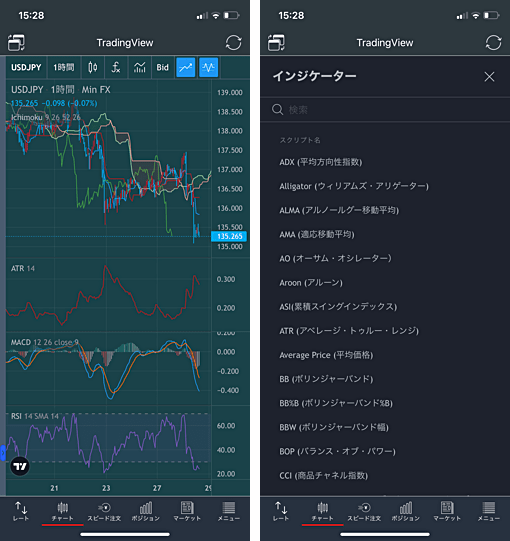Tap the 135.265 current price label

(229, 236)
